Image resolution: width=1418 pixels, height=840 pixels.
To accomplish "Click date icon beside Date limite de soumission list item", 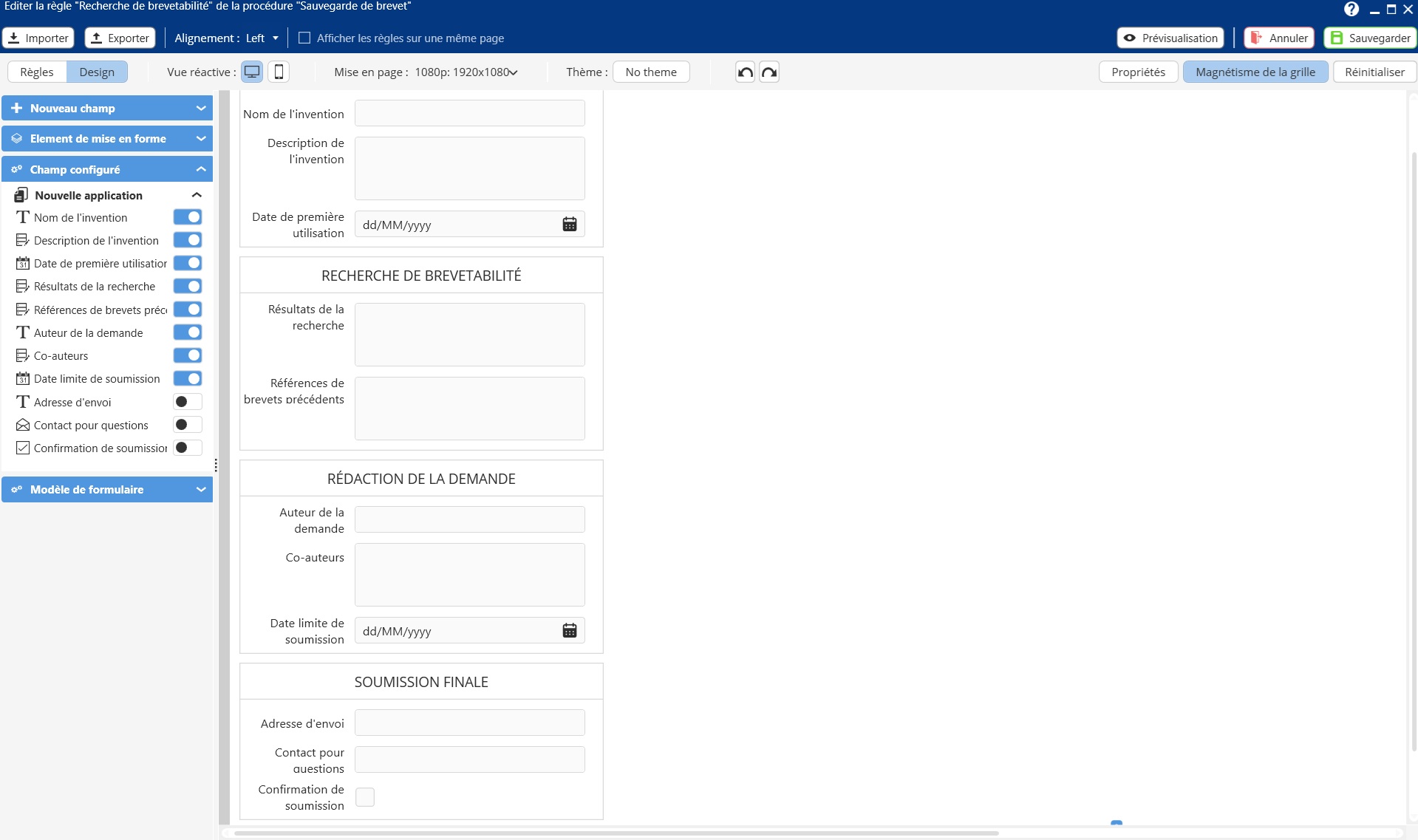I will [x=23, y=378].
